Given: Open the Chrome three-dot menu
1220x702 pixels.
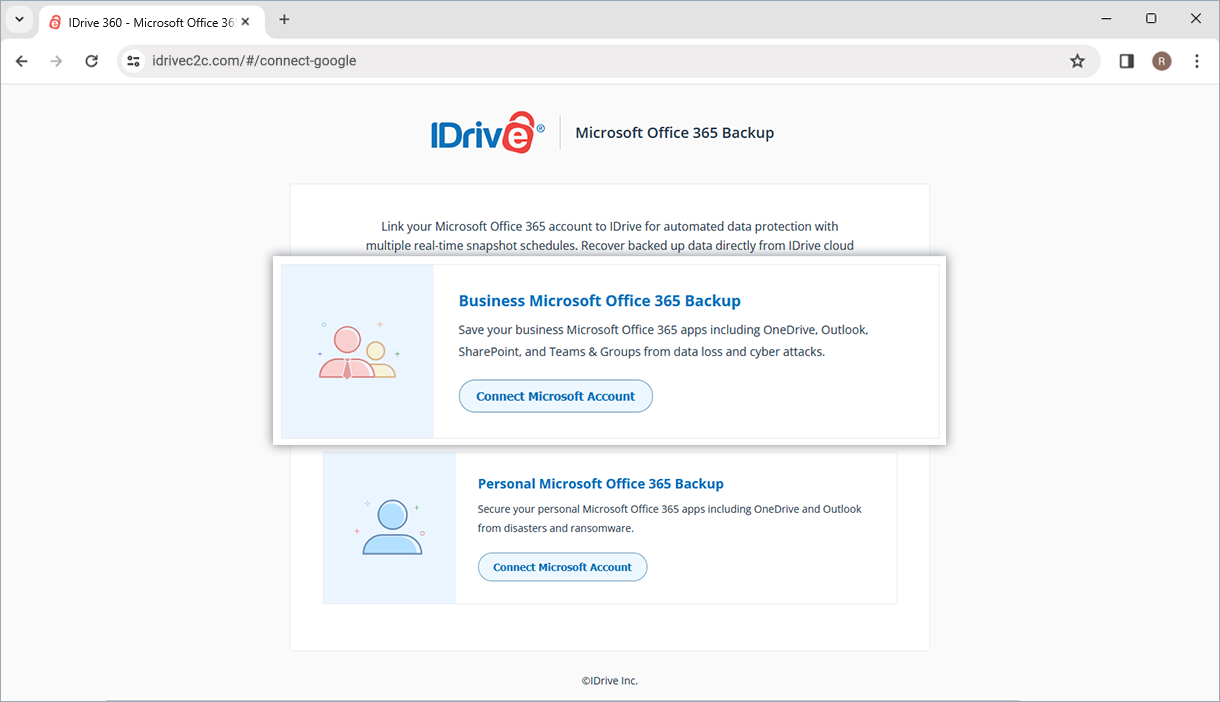Looking at the screenshot, I should click(x=1197, y=61).
